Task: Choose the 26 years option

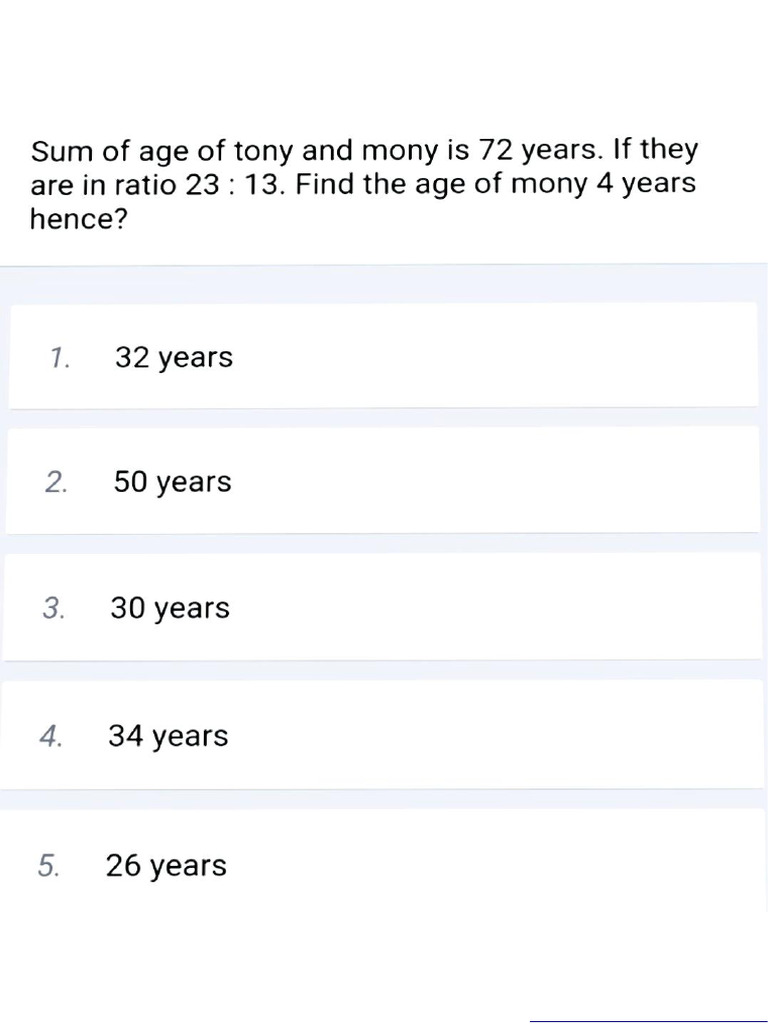Action: click(166, 865)
